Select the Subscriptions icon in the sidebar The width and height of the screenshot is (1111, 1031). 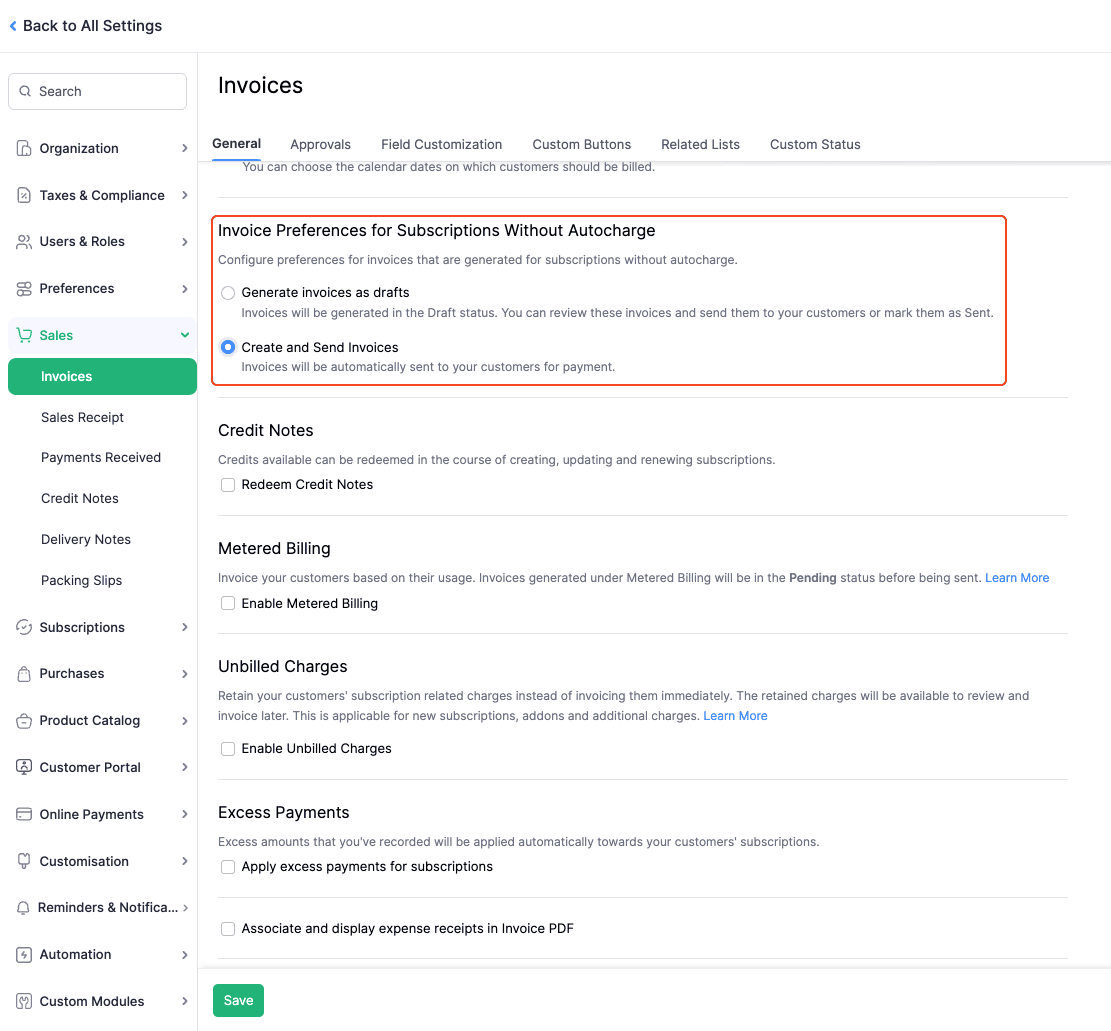(x=22, y=627)
